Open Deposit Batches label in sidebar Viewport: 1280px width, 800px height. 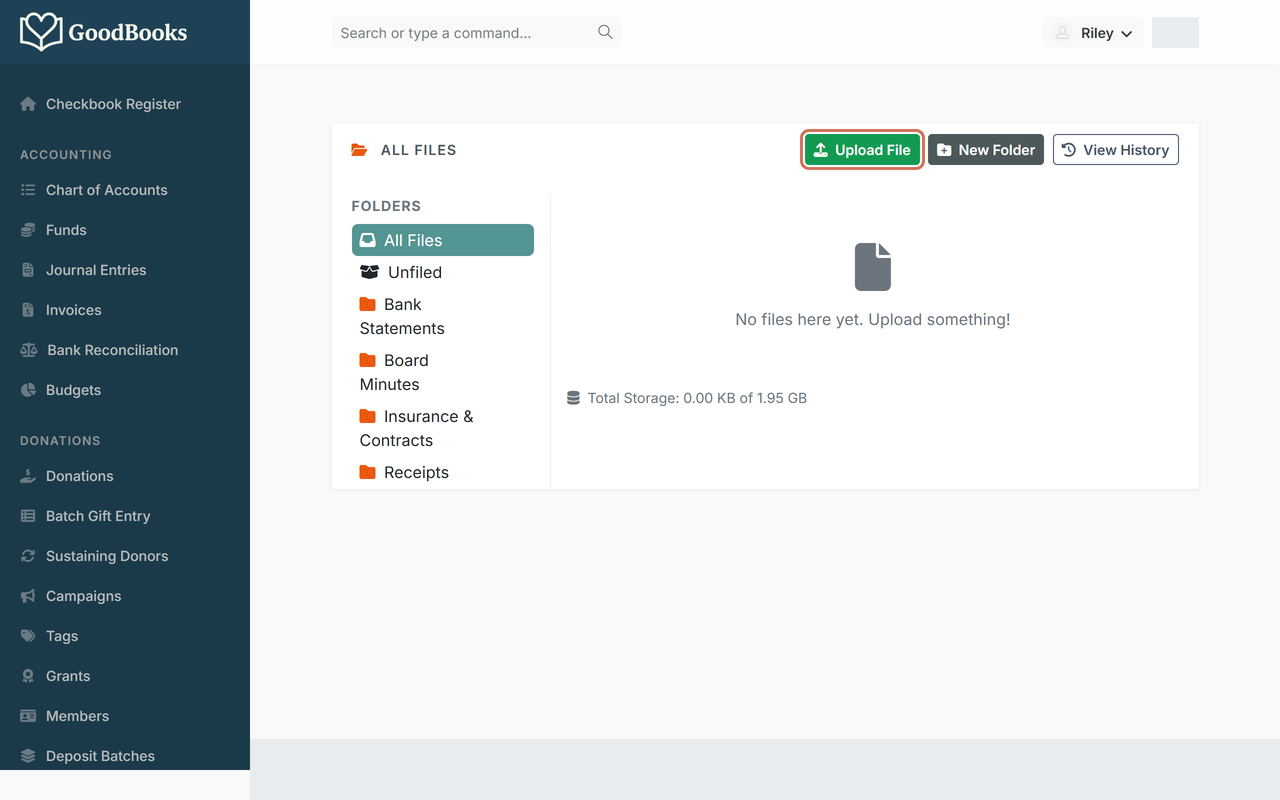point(100,756)
